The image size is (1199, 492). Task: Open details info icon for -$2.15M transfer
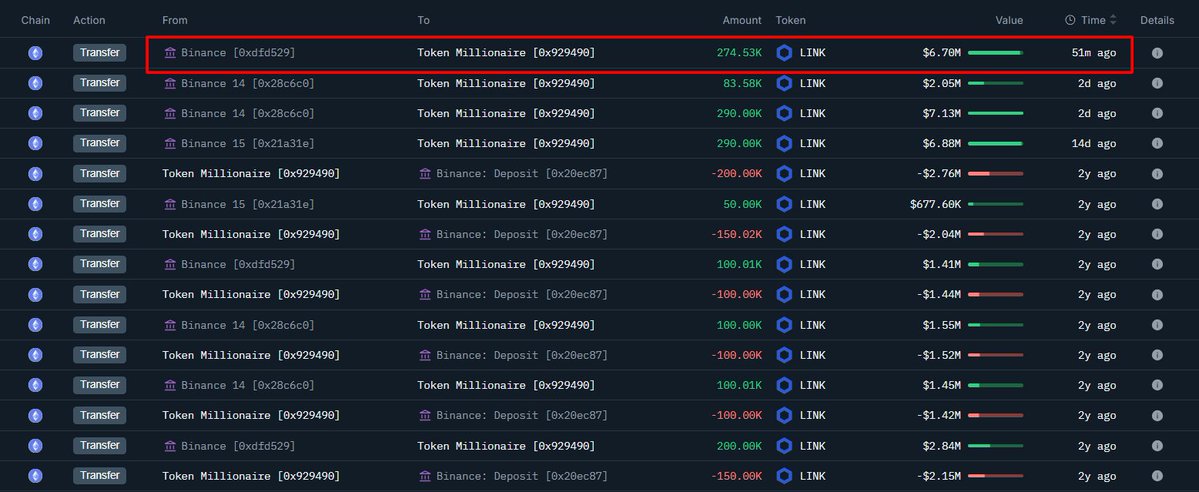pyautogui.click(x=1157, y=476)
